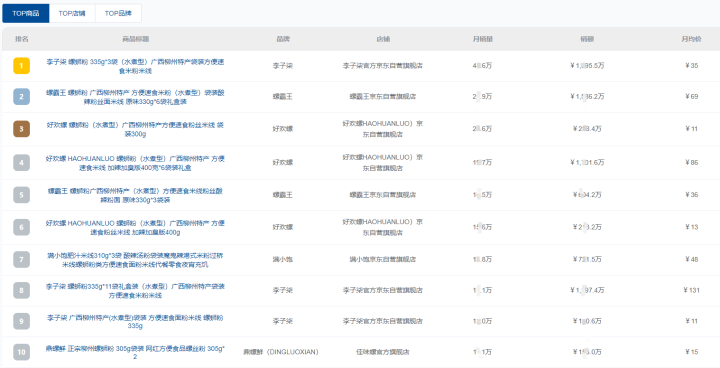
Task: Open 好欢螺 加辣加臭版400克*6袋装礼盒 link
Action: point(135,162)
